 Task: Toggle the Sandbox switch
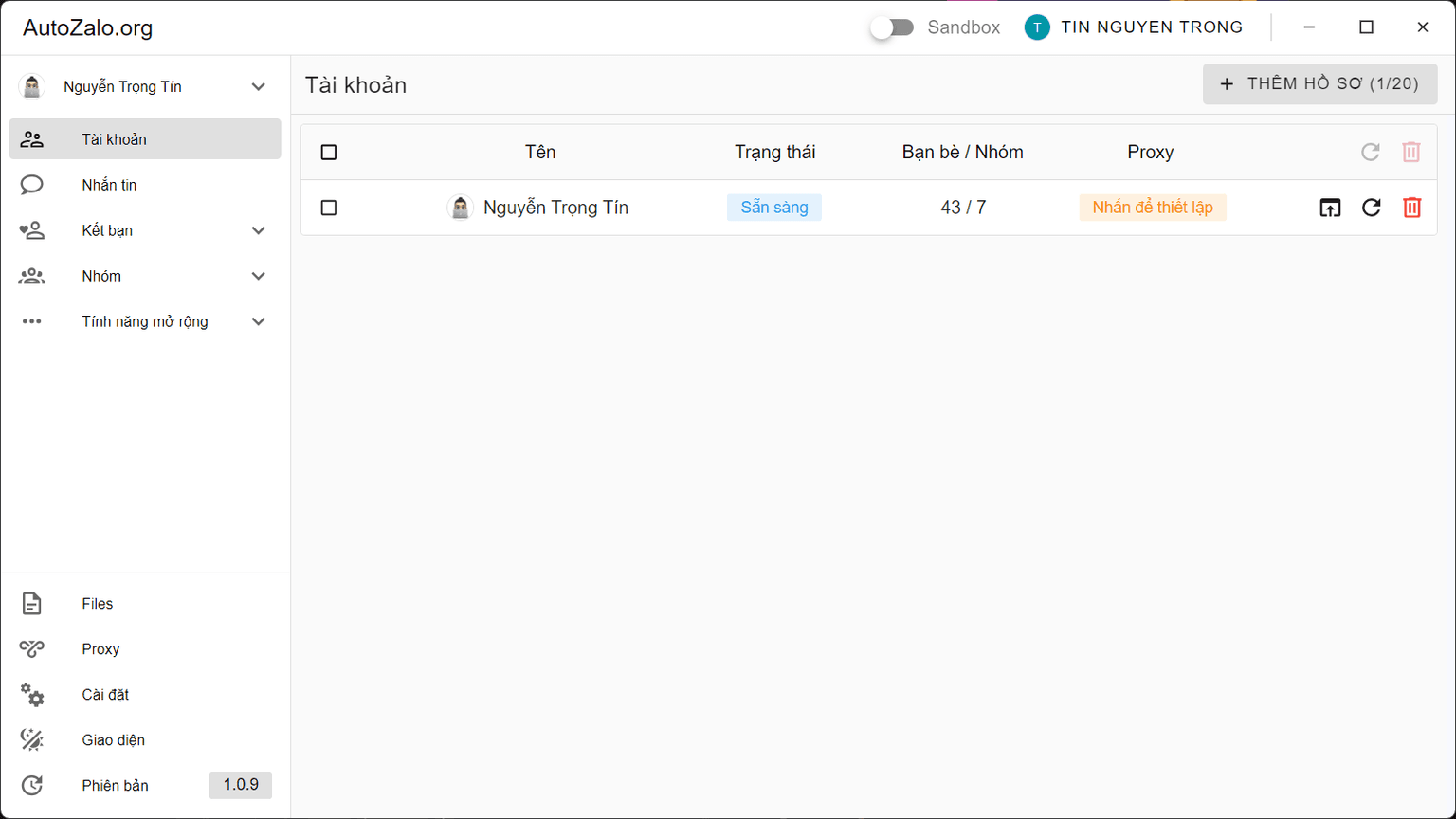pos(892,27)
